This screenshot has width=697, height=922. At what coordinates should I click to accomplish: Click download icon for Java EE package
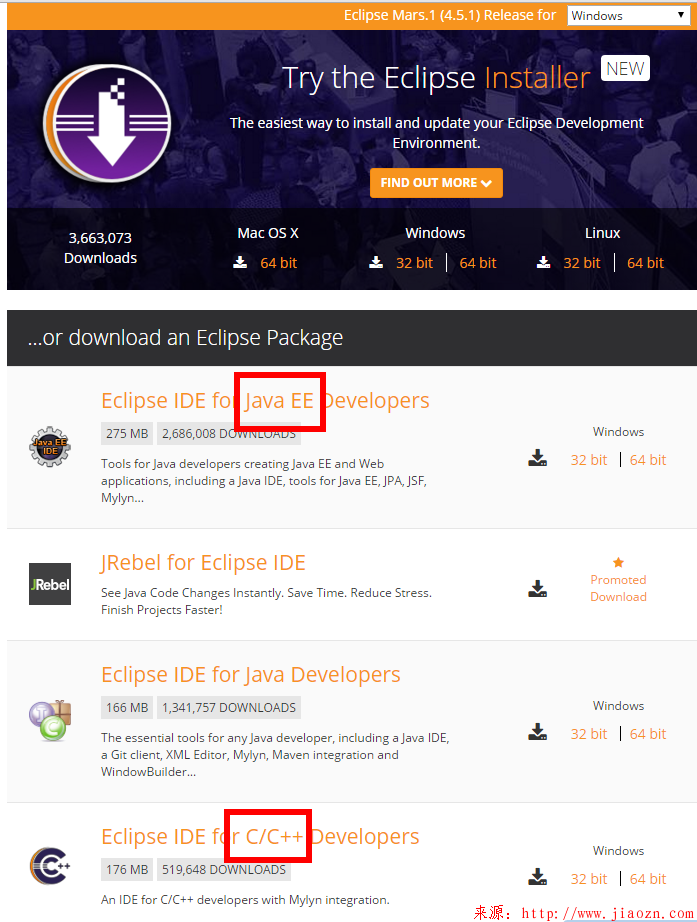pyautogui.click(x=538, y=458)
